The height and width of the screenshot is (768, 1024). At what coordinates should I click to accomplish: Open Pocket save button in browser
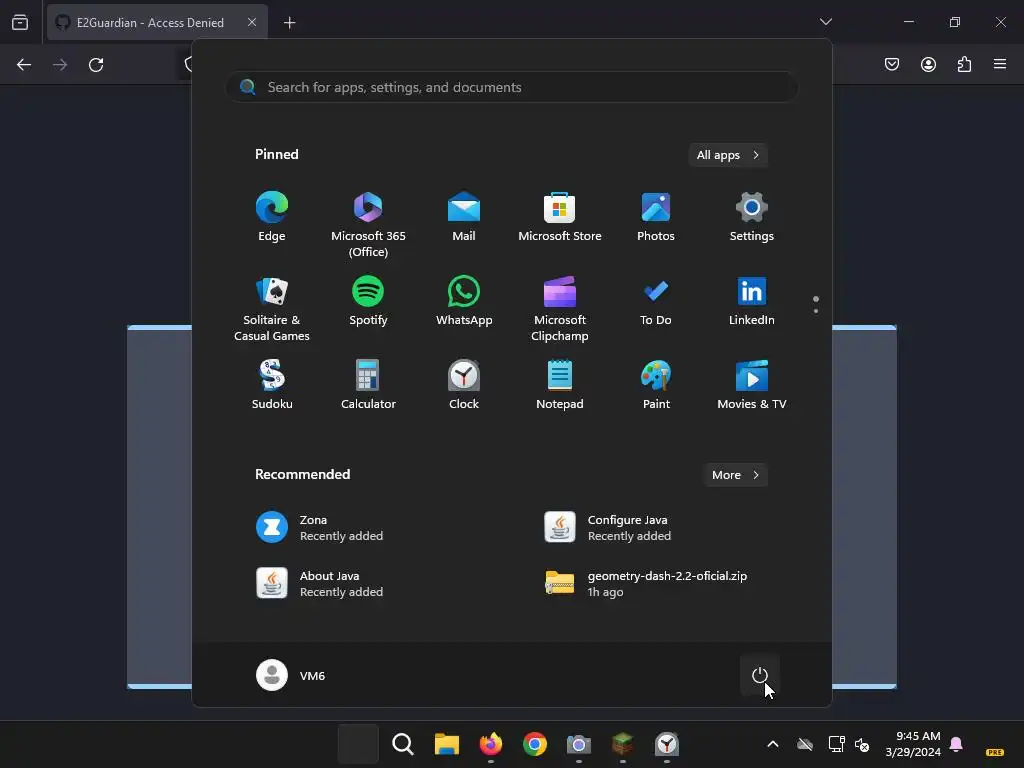point(892,64)
